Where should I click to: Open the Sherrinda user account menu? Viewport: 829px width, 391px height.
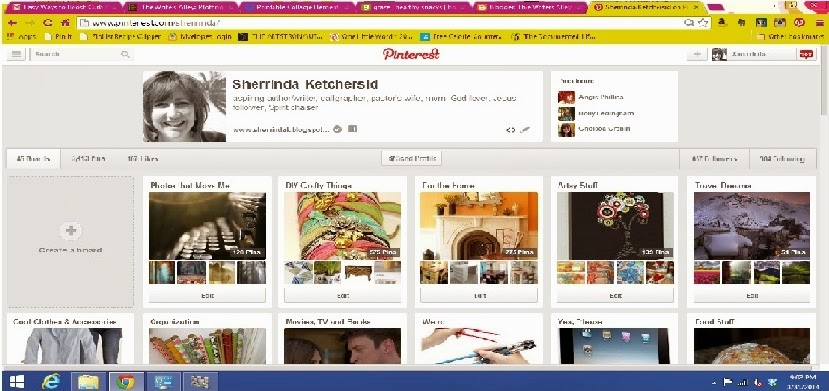753,54
